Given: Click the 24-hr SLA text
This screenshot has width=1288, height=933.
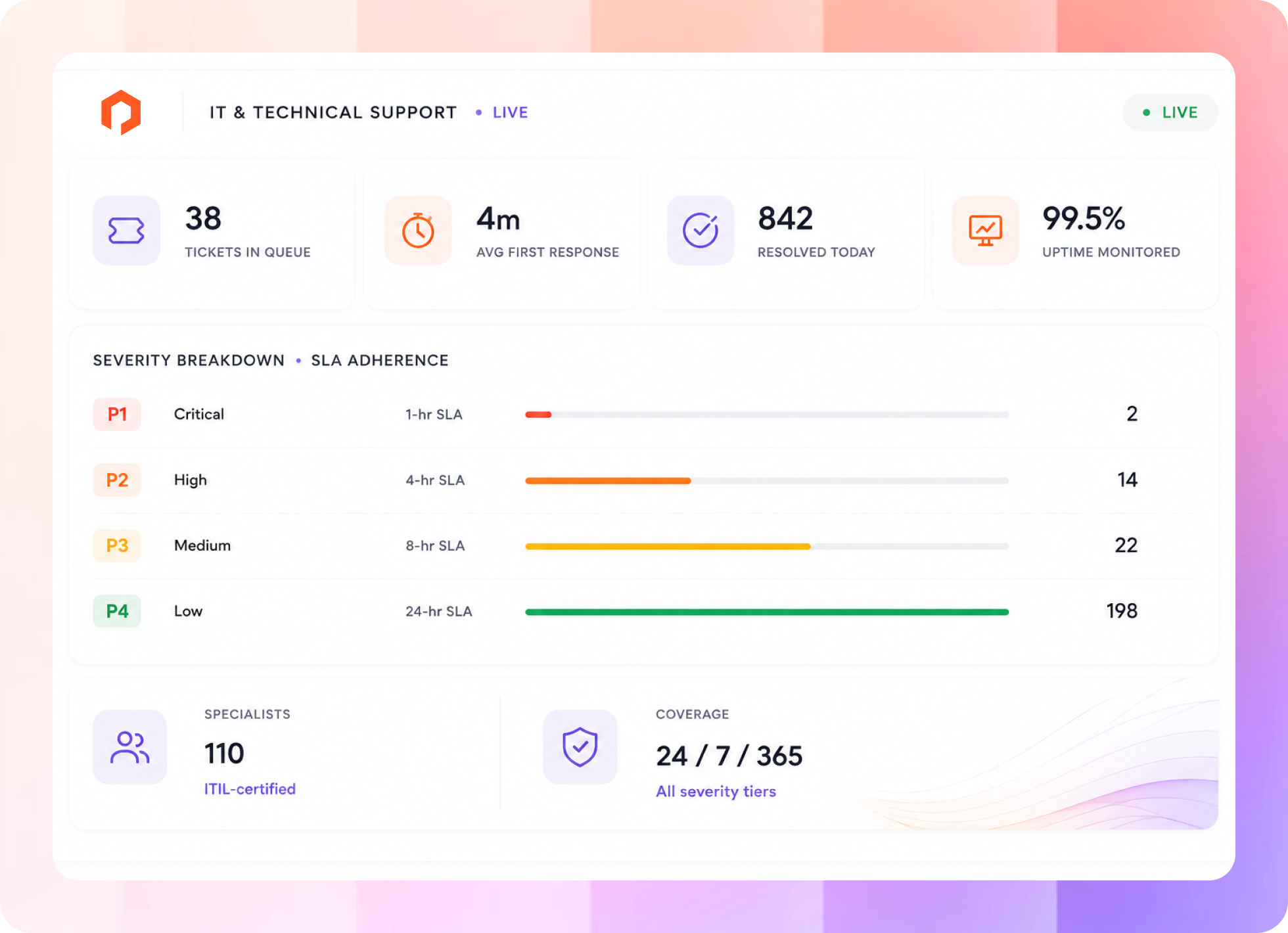Looking at the screenshot, I should coord(439,612).
